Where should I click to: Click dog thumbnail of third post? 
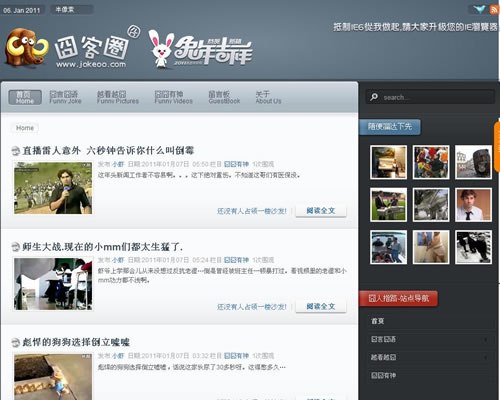tap(53, 377)
